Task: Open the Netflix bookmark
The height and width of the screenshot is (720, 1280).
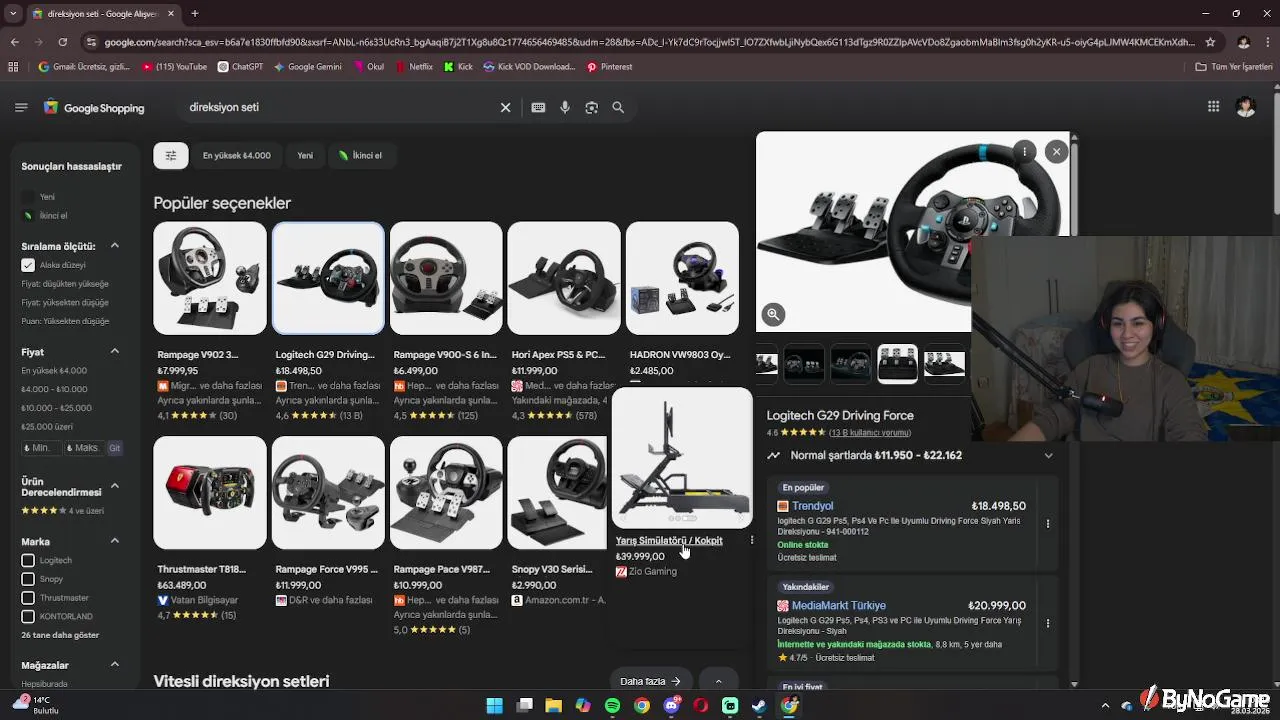Action: (414, 67)
